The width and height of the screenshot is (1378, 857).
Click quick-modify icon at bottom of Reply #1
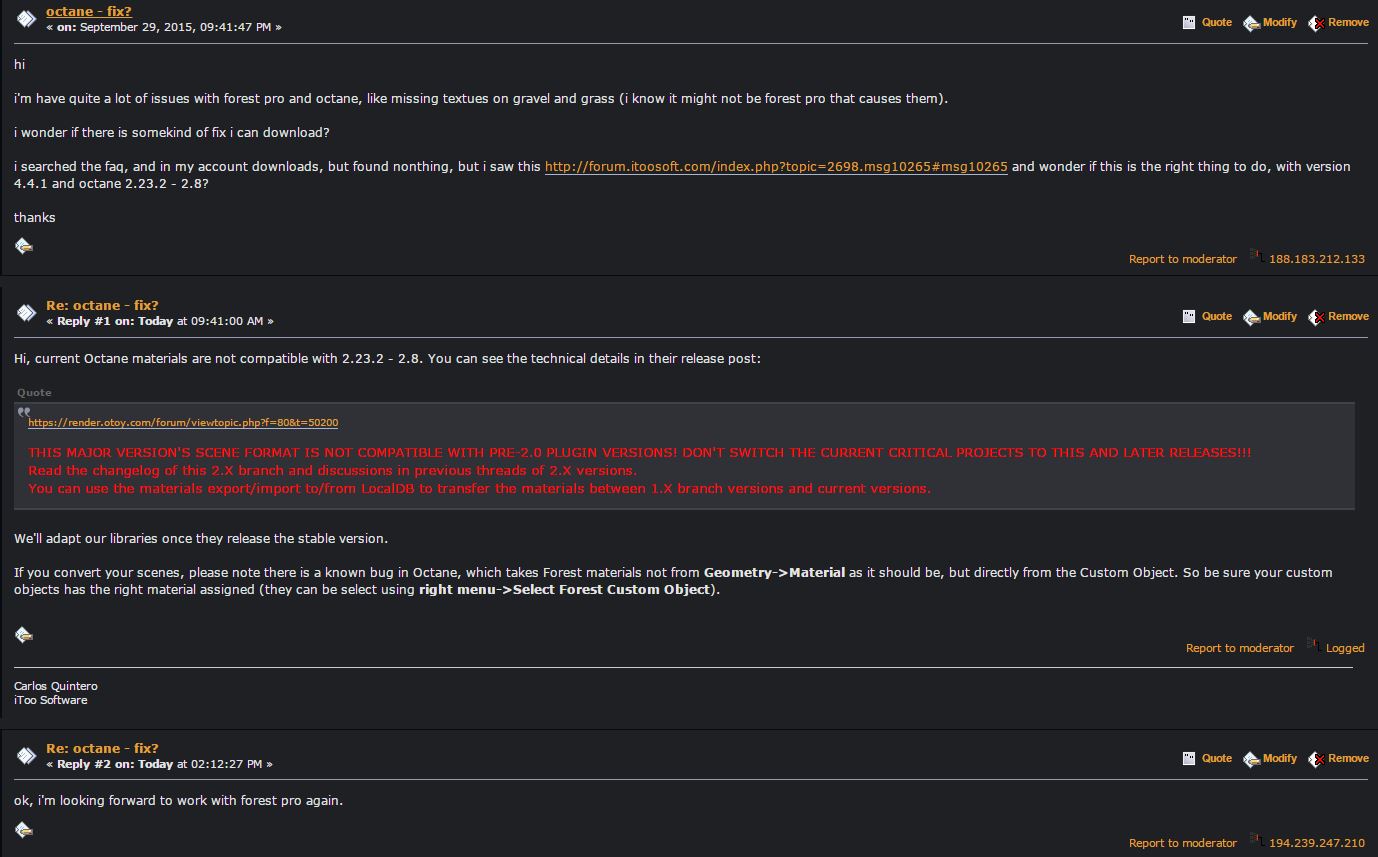(24, 634)
